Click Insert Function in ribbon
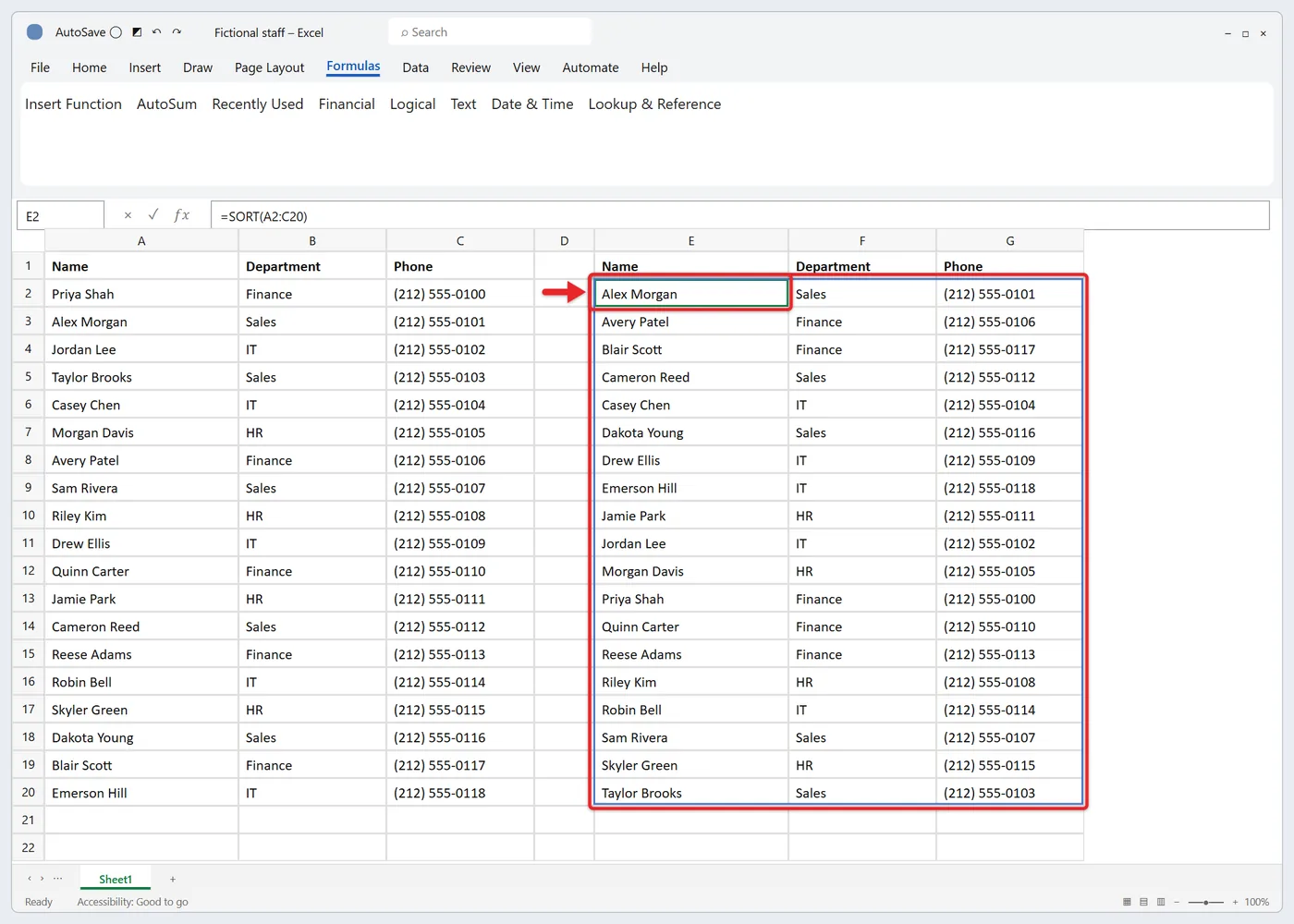The image size is (1294, 924). coord(73,104)
